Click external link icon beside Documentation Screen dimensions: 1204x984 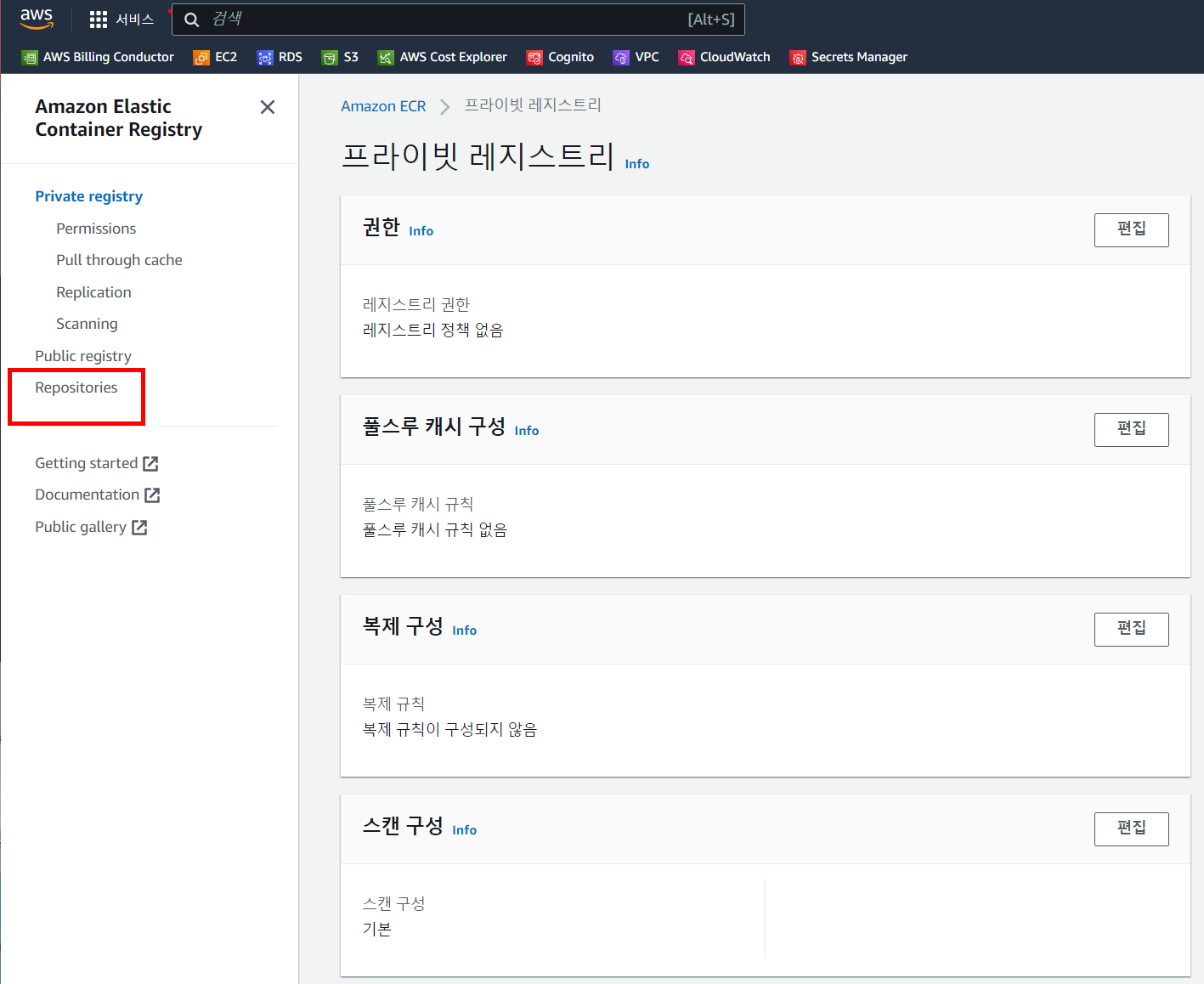(x=152, y=495)
